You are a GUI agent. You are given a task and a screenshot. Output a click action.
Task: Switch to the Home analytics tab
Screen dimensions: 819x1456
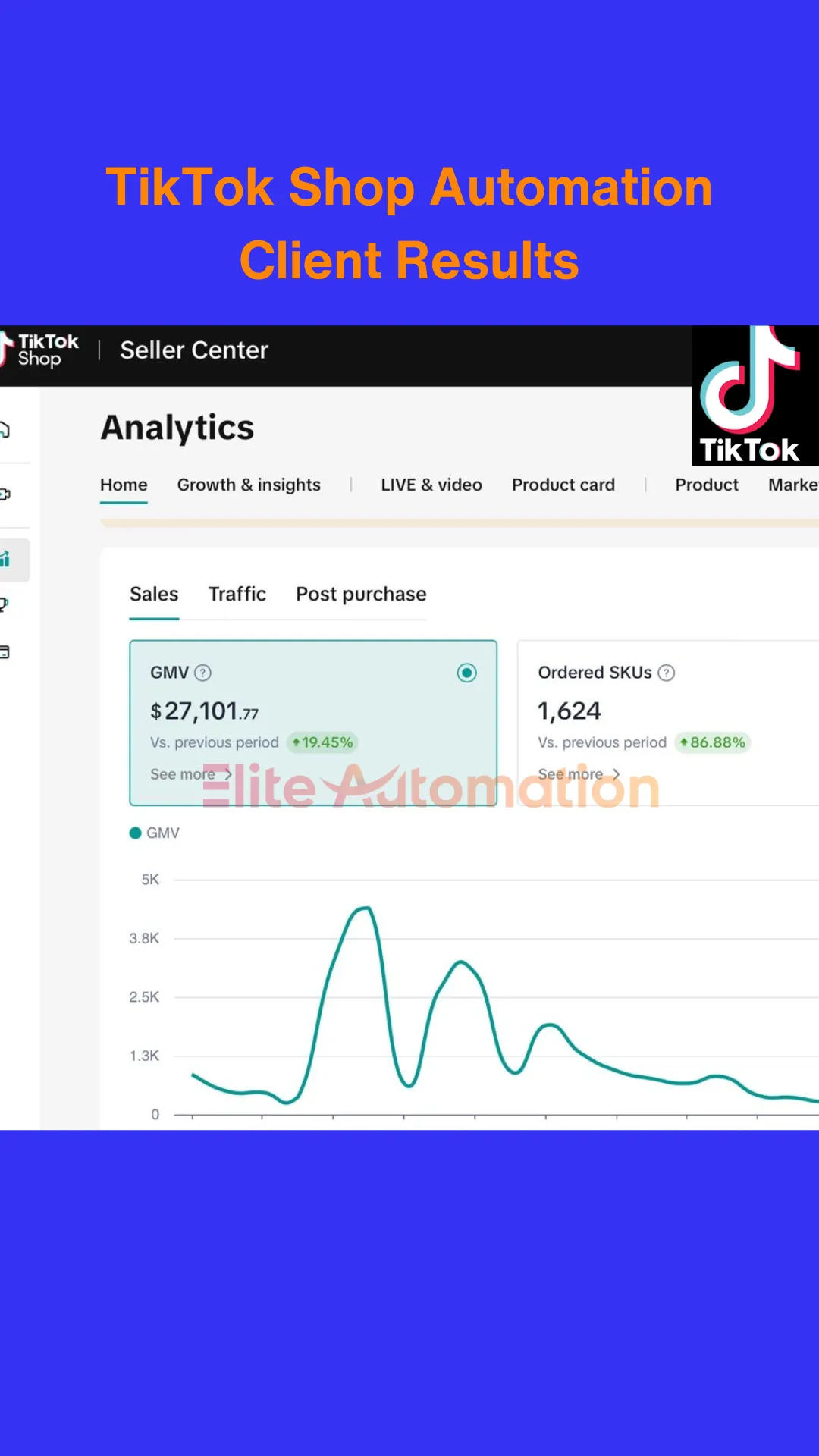pyautogui.click(x=124, y=485)
